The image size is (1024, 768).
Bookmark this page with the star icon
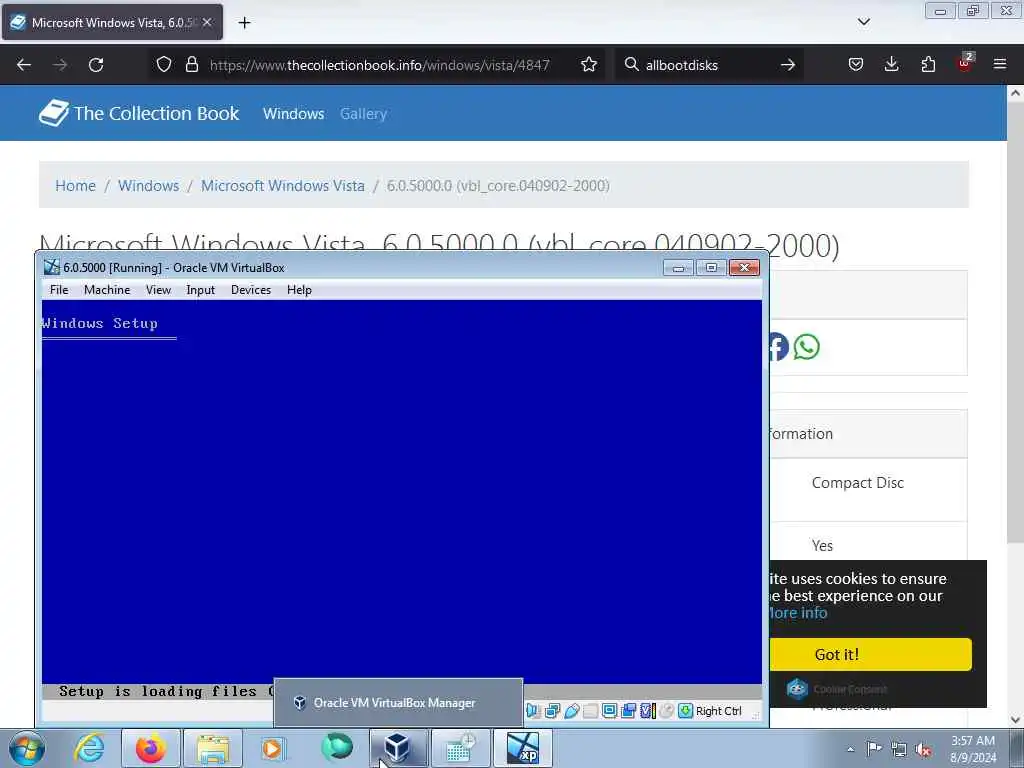point(588,65)
